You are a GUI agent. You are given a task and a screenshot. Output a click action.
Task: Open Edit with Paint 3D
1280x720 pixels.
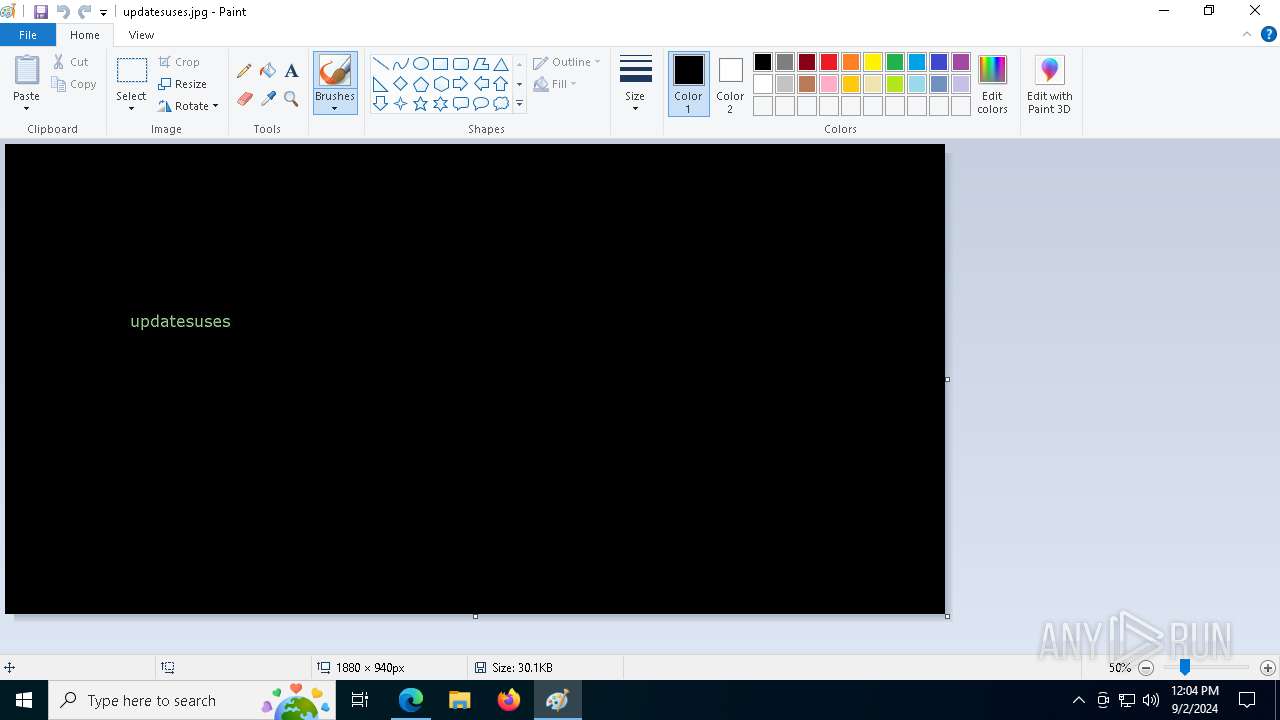[x=1049, y=85]
